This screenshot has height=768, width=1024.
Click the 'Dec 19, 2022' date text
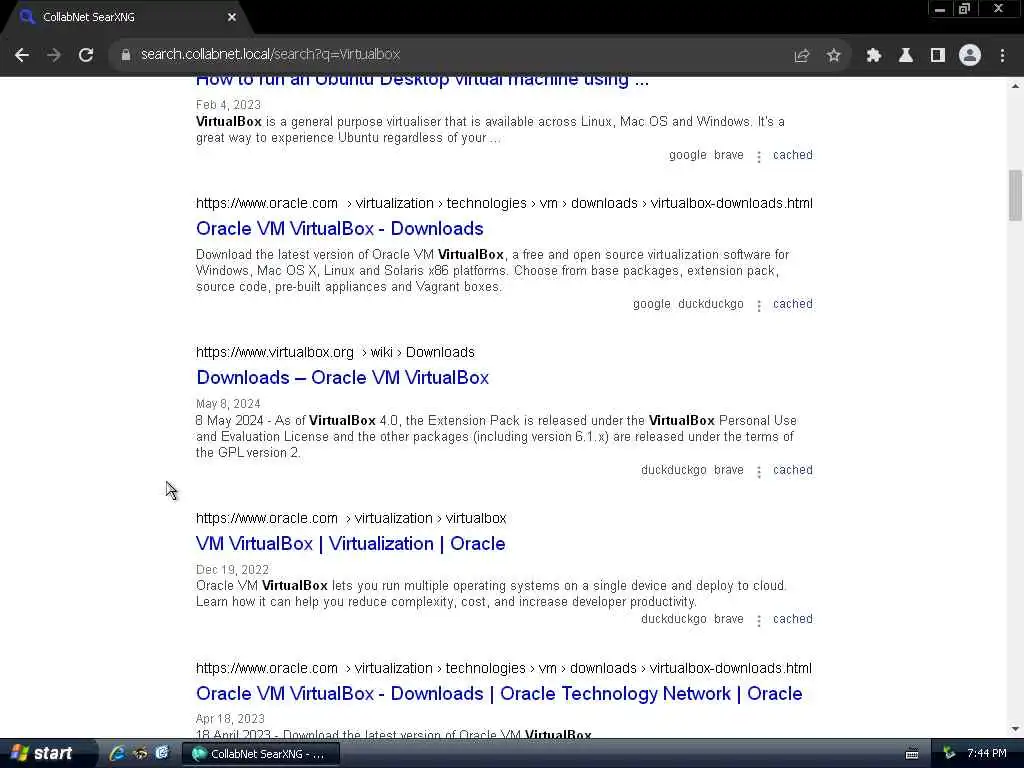(x=232, y=569)
